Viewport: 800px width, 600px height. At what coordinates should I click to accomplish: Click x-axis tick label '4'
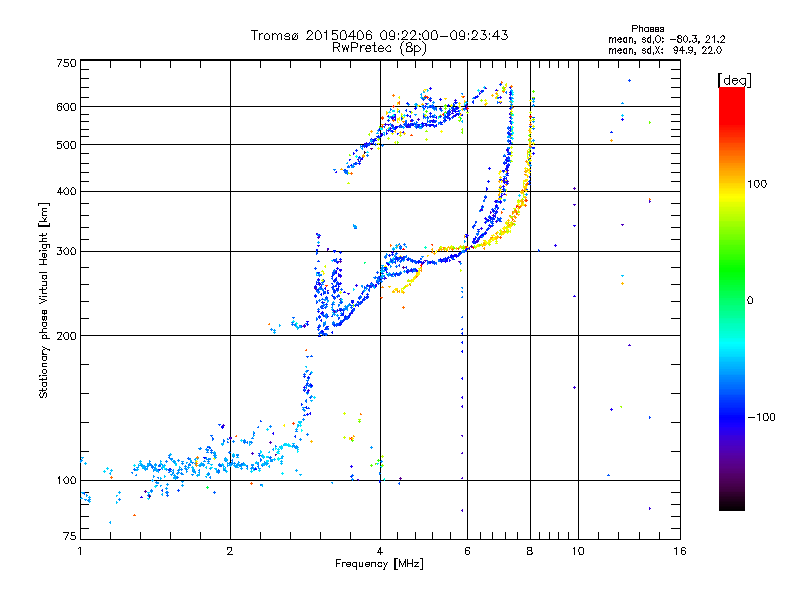point(380,551)
